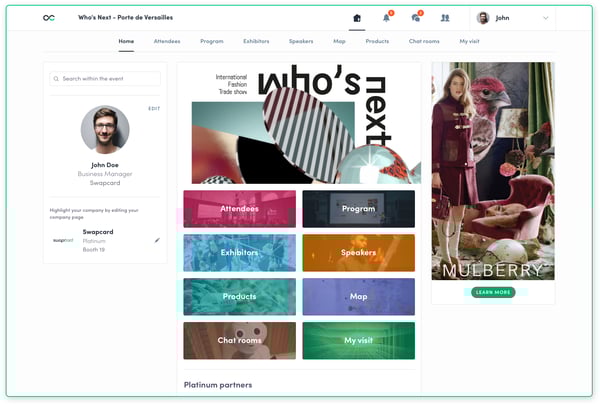Switch to the Map tab
This screenshot has width=600, height=405.
[x=339, y=41]
